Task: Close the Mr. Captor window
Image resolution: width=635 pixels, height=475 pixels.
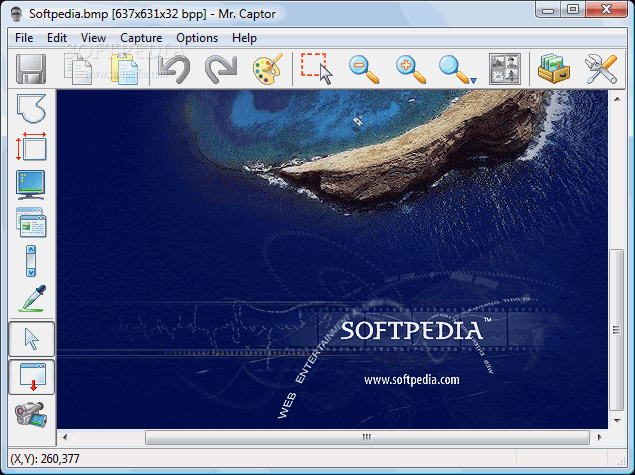Action: pos(606,10)
